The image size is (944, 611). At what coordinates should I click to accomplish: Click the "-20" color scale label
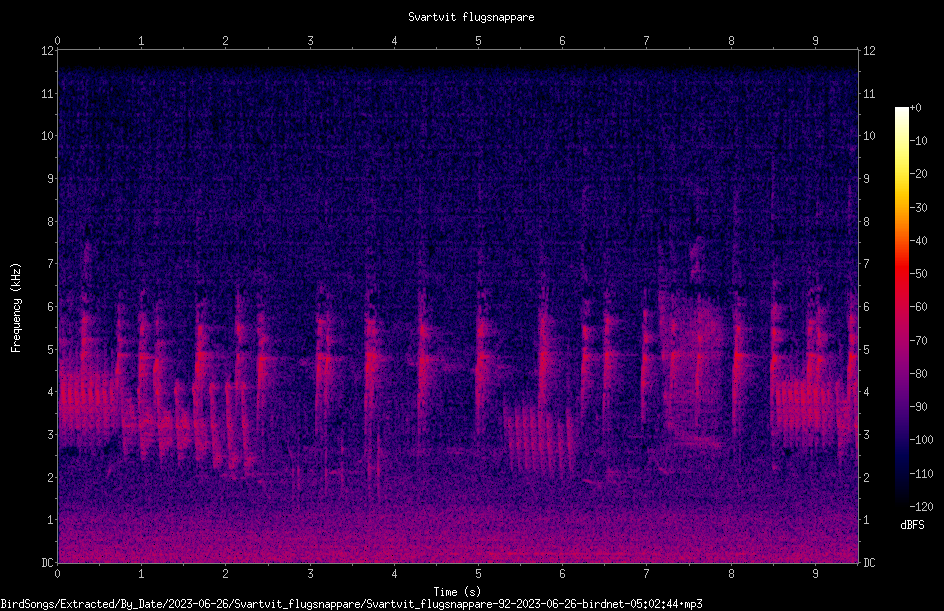918,174
